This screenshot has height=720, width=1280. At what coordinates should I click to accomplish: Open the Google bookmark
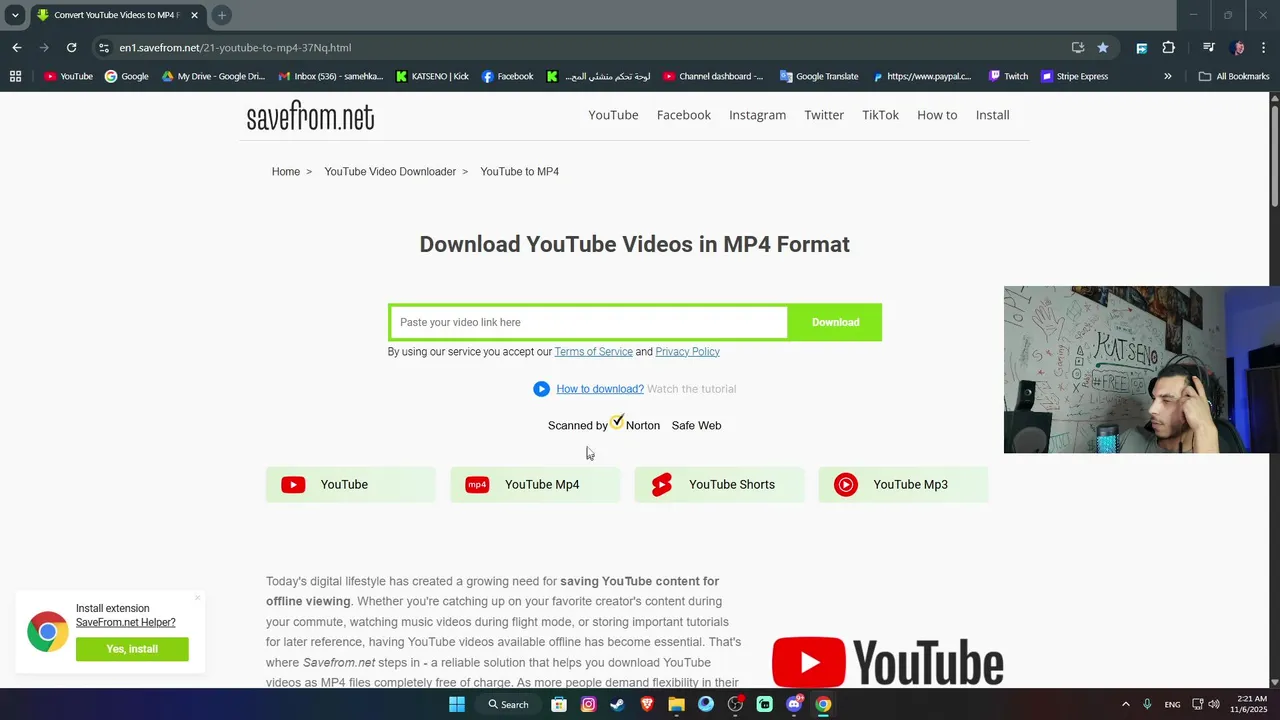(127, 76)
